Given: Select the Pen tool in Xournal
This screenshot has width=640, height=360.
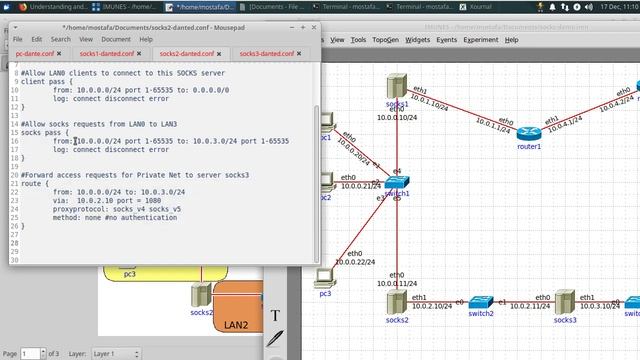Looking at the screenshot, I should click(x=275, y=338).
